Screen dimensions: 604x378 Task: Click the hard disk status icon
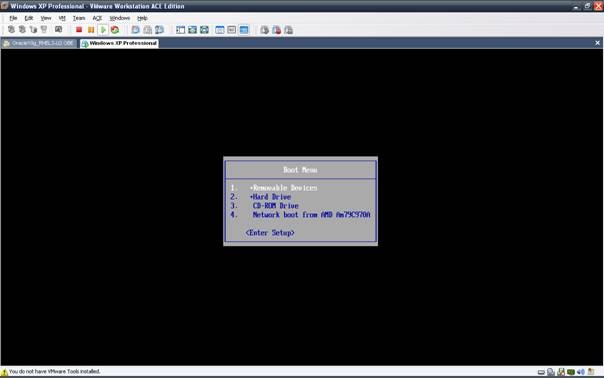click(x=541, y=372)
